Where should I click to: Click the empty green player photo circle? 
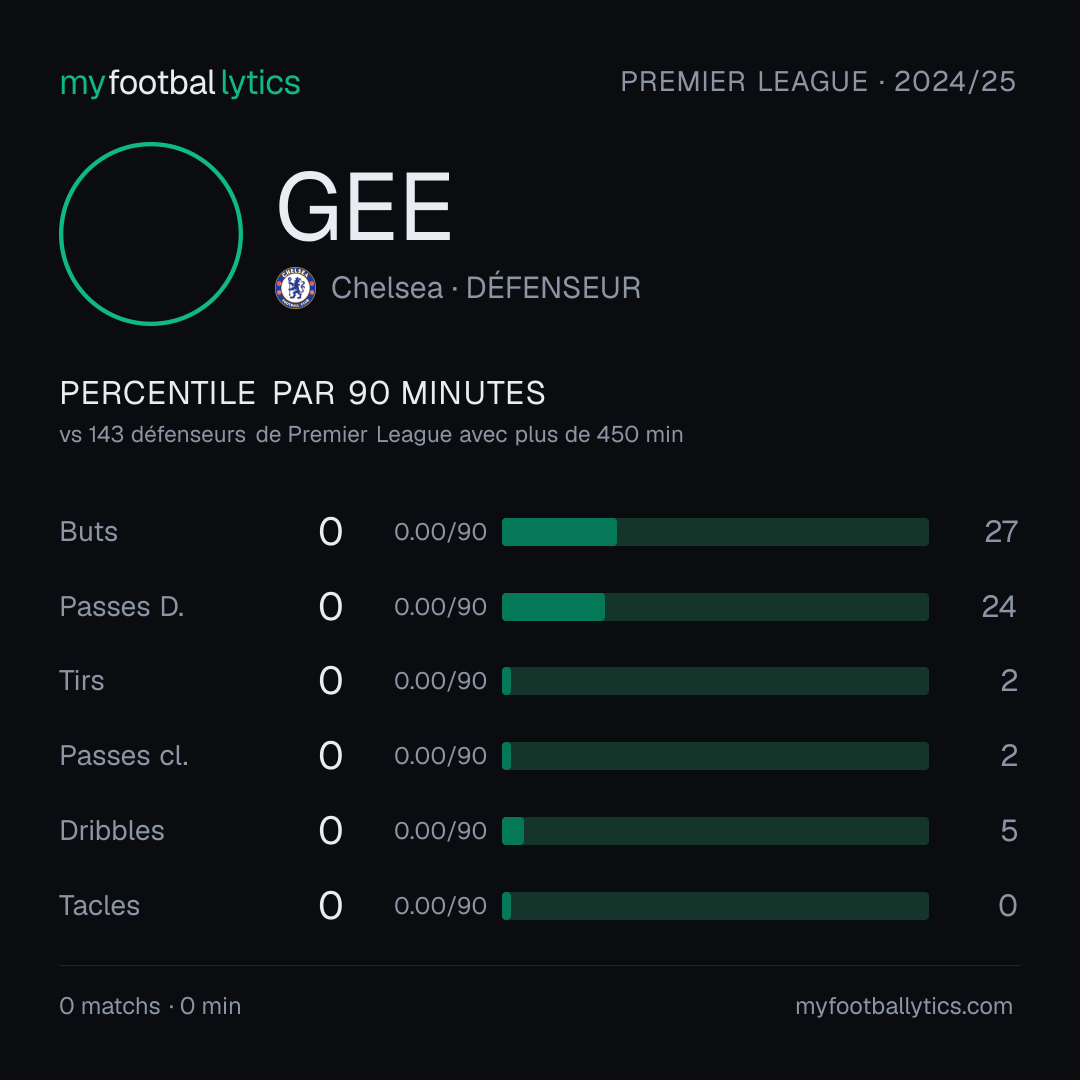pos(151,233)
